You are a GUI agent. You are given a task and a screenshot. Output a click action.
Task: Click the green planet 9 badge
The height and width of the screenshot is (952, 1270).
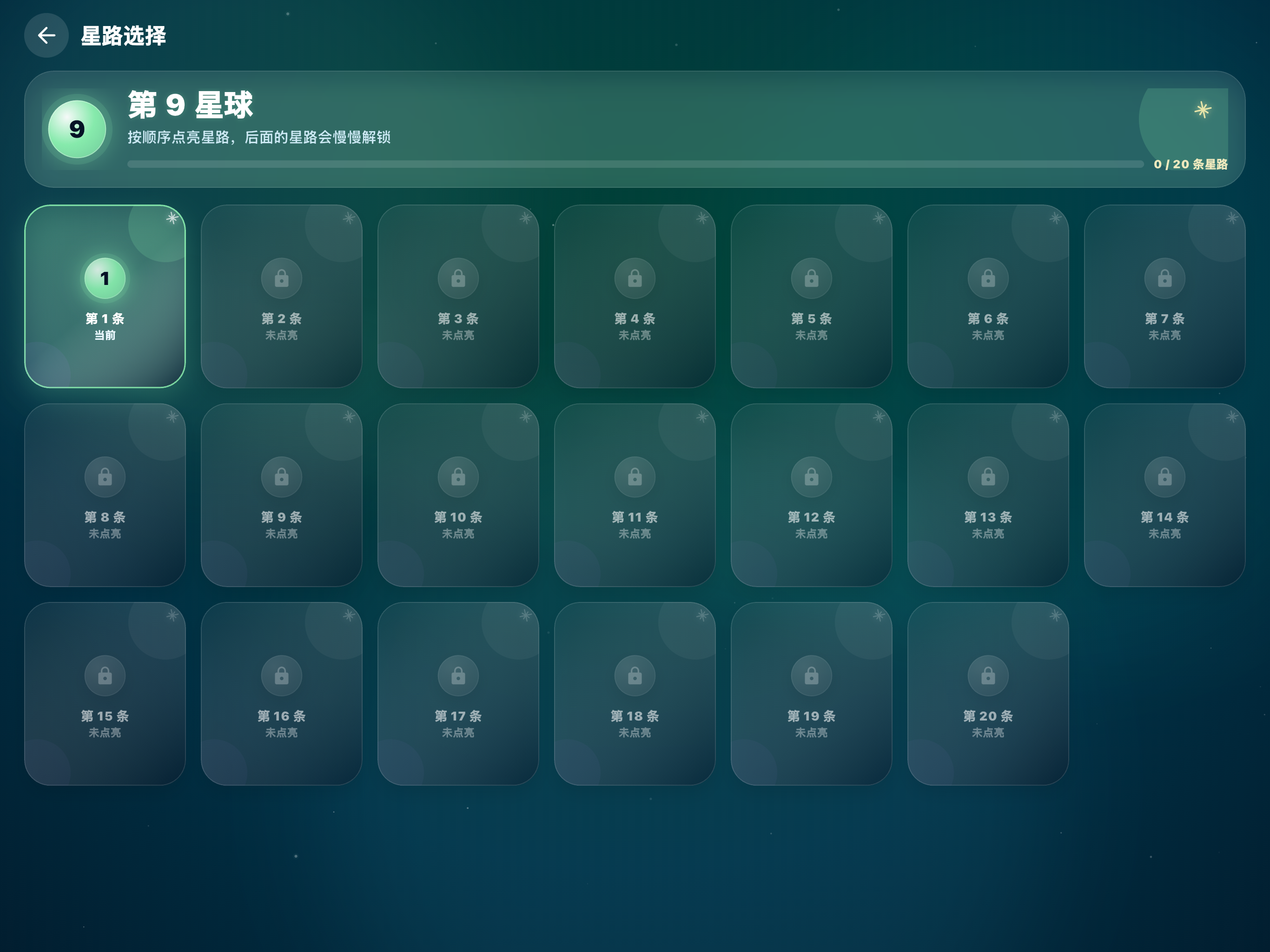tap(77, 129)
